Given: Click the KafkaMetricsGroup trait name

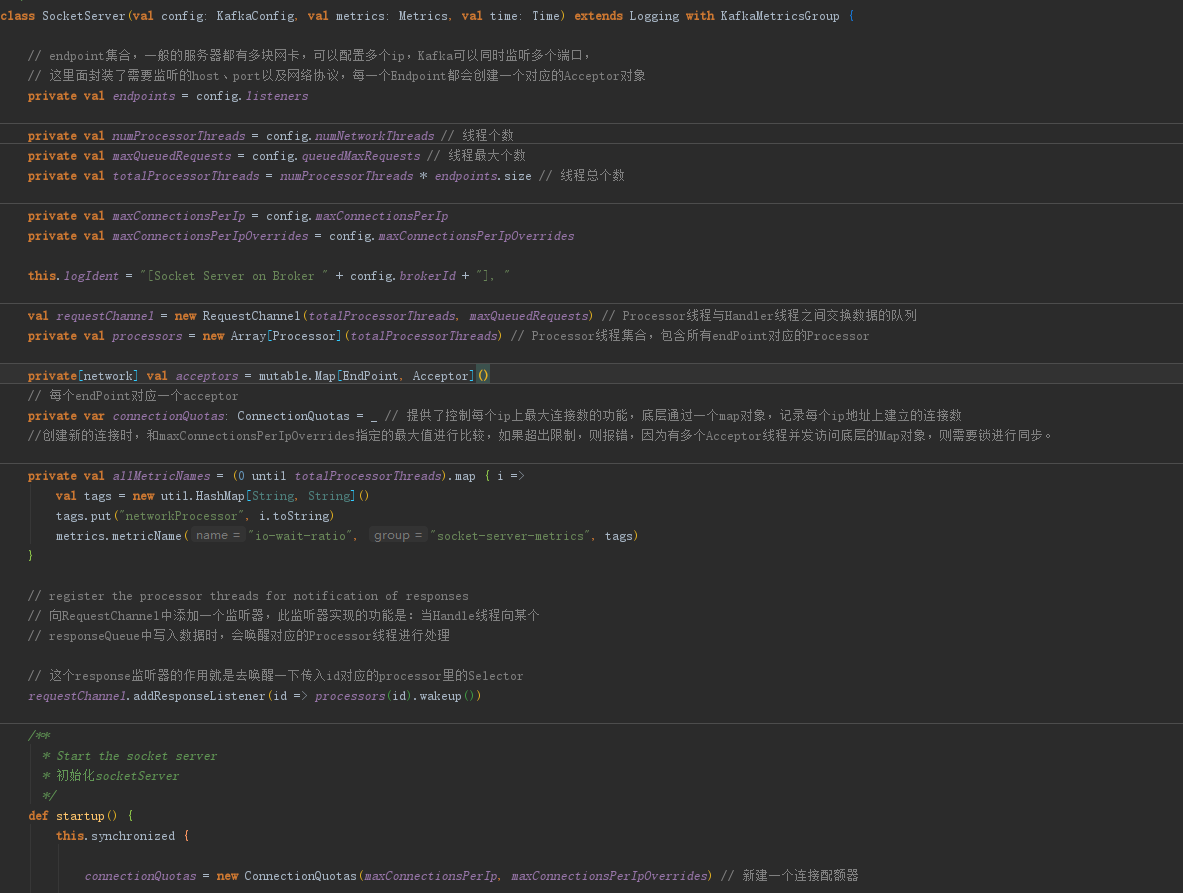Looking at the screenshot, I should (x=779, y=16).
